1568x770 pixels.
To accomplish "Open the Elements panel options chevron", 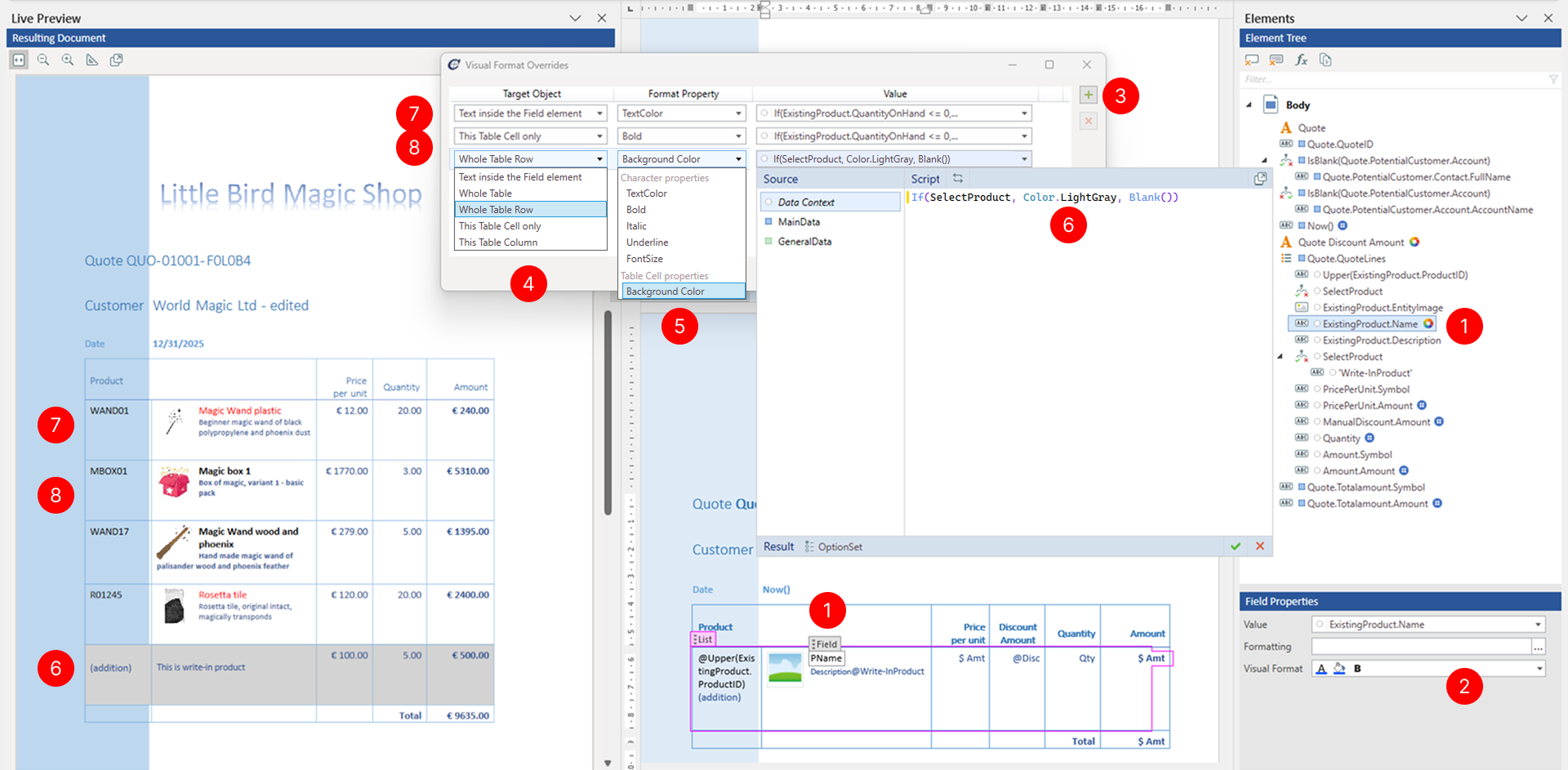I will pos(1521,18).
